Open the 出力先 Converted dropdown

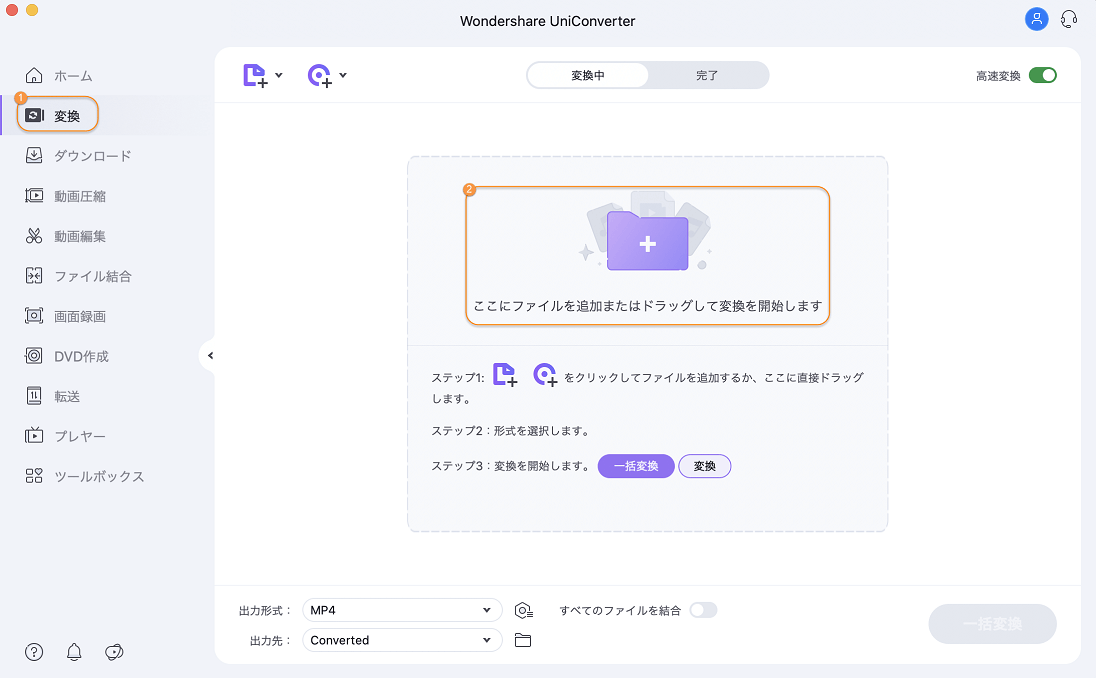click(x=402, y=640)
